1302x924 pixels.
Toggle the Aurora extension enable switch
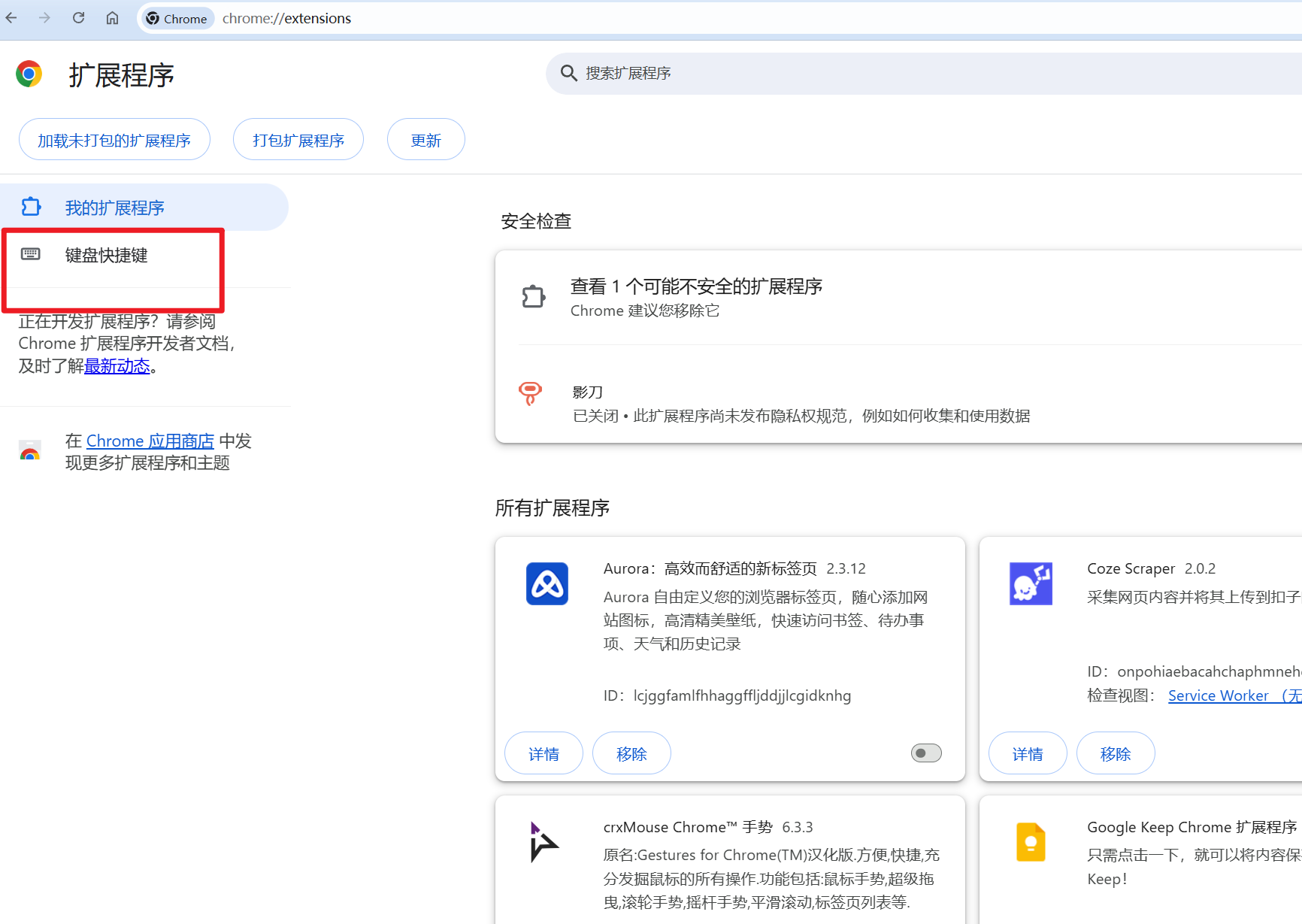pyautogui.click(x=926, y=753)
